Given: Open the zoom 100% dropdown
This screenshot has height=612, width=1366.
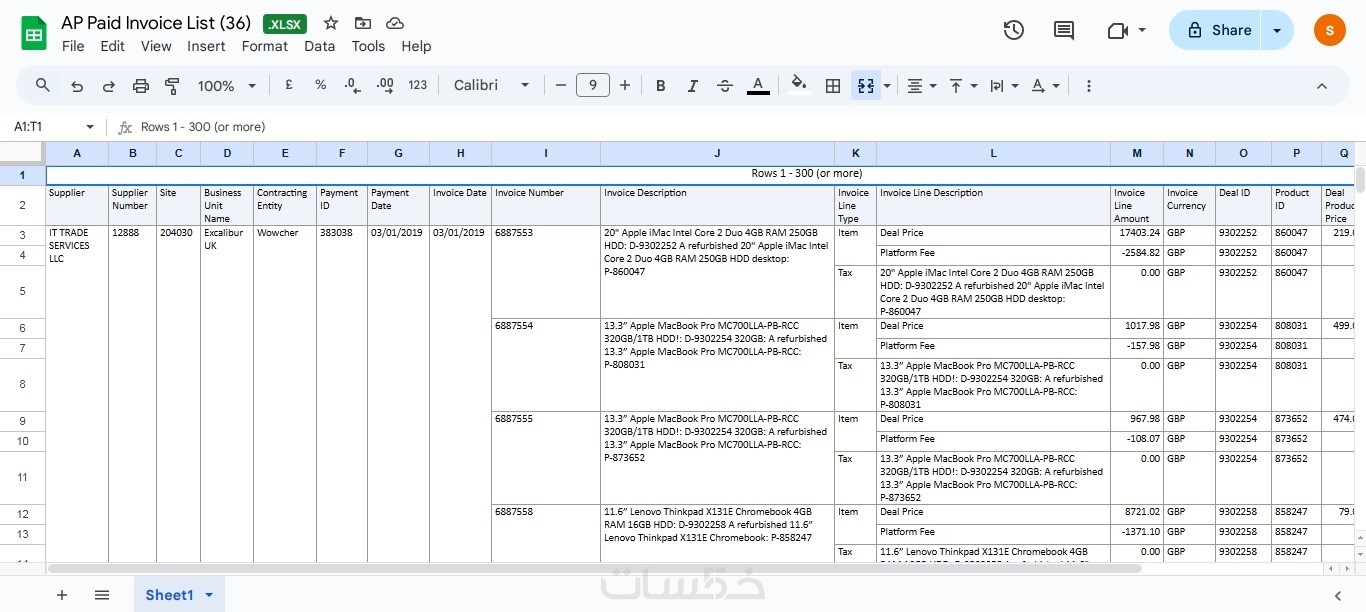Looking at the screenshot, I should point(227,86).
